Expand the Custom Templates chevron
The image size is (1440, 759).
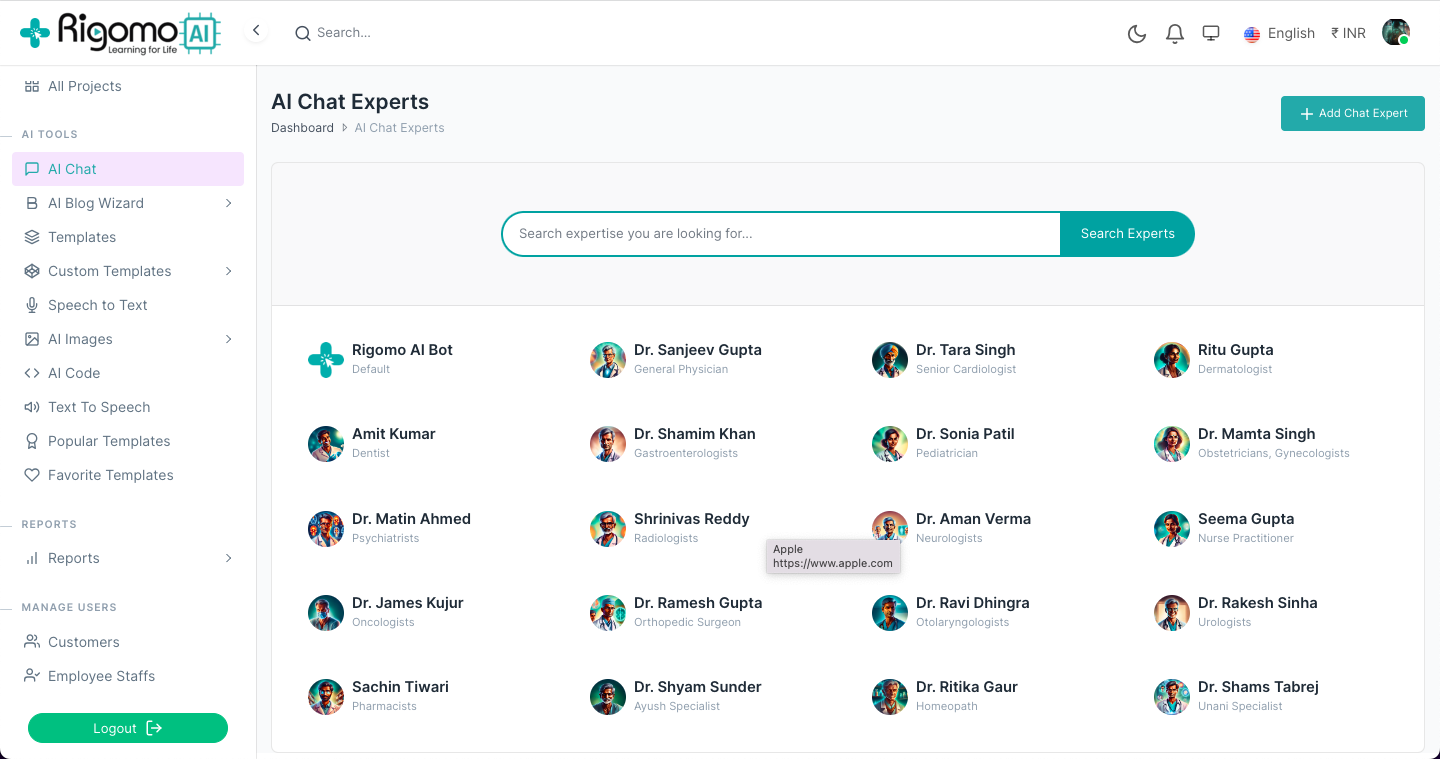click(x=228, y=271)
